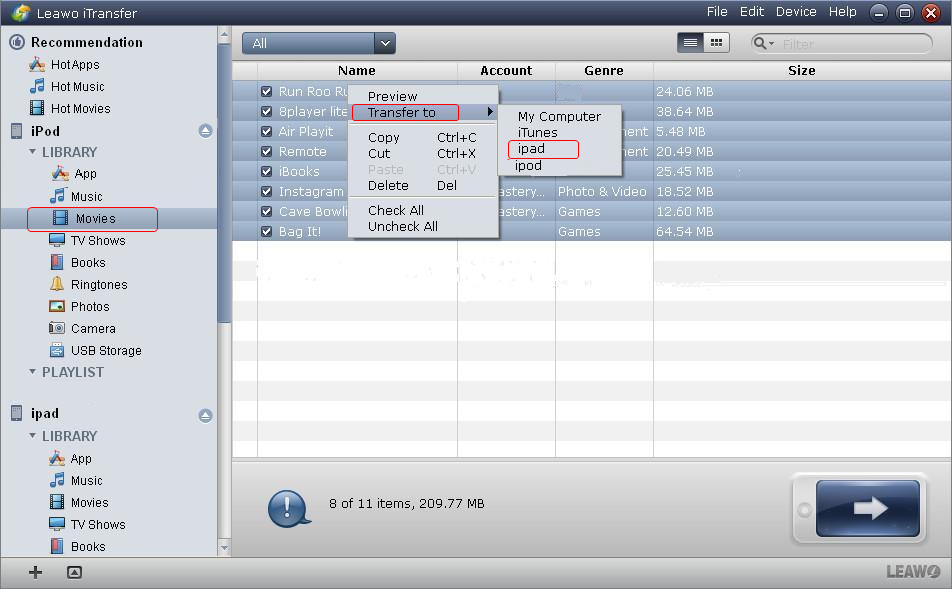Open the USB Storage icon
This screenshot has width=952, height=589.
(x=56, y=350)
